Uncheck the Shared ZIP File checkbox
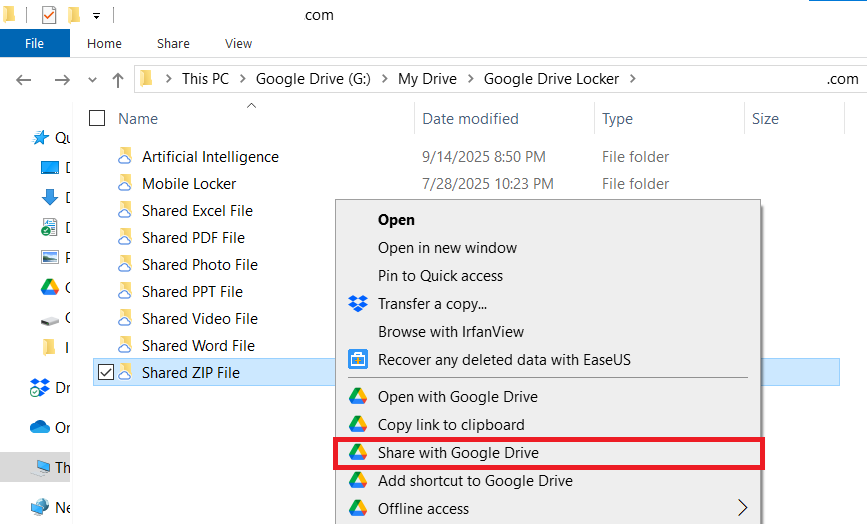 point(106,373)
